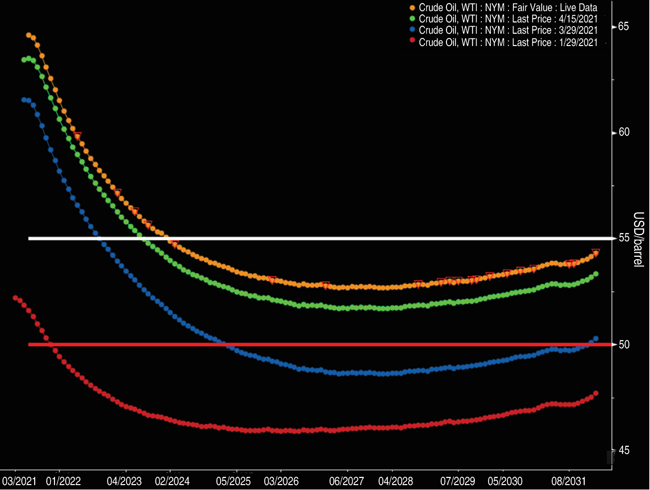Viewport: 650px width, 490px height.
Task: Select the 'Fair Value : Live Data' legend label
Action: (x=509, y=8)
